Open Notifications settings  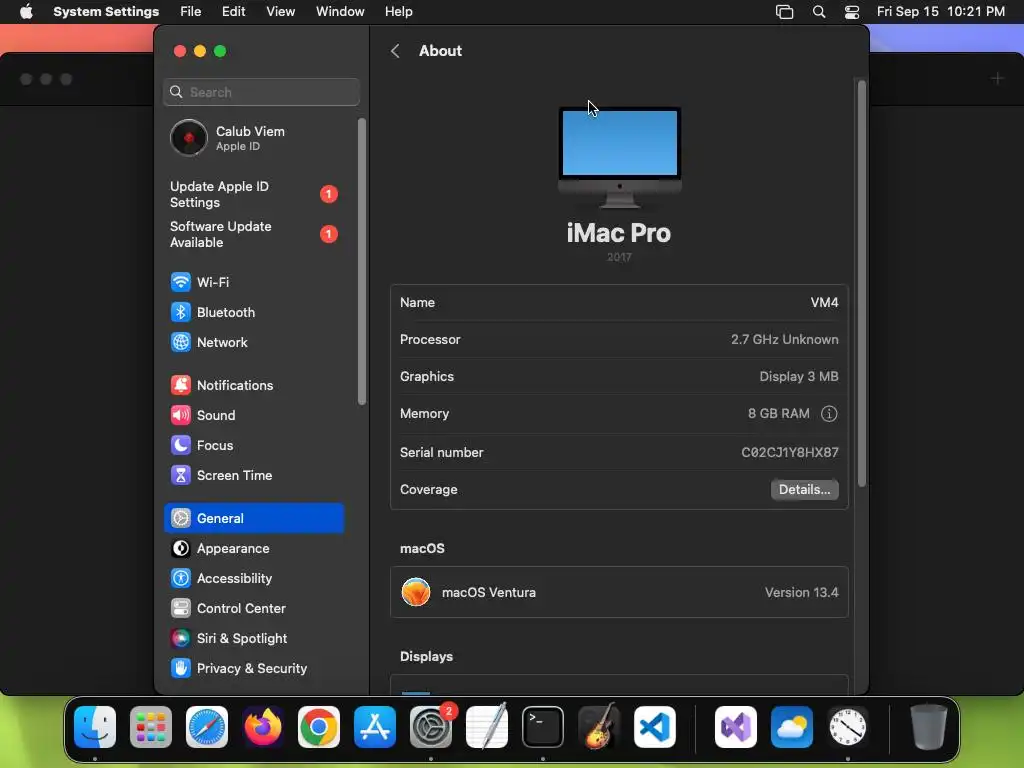pos(253,385)
